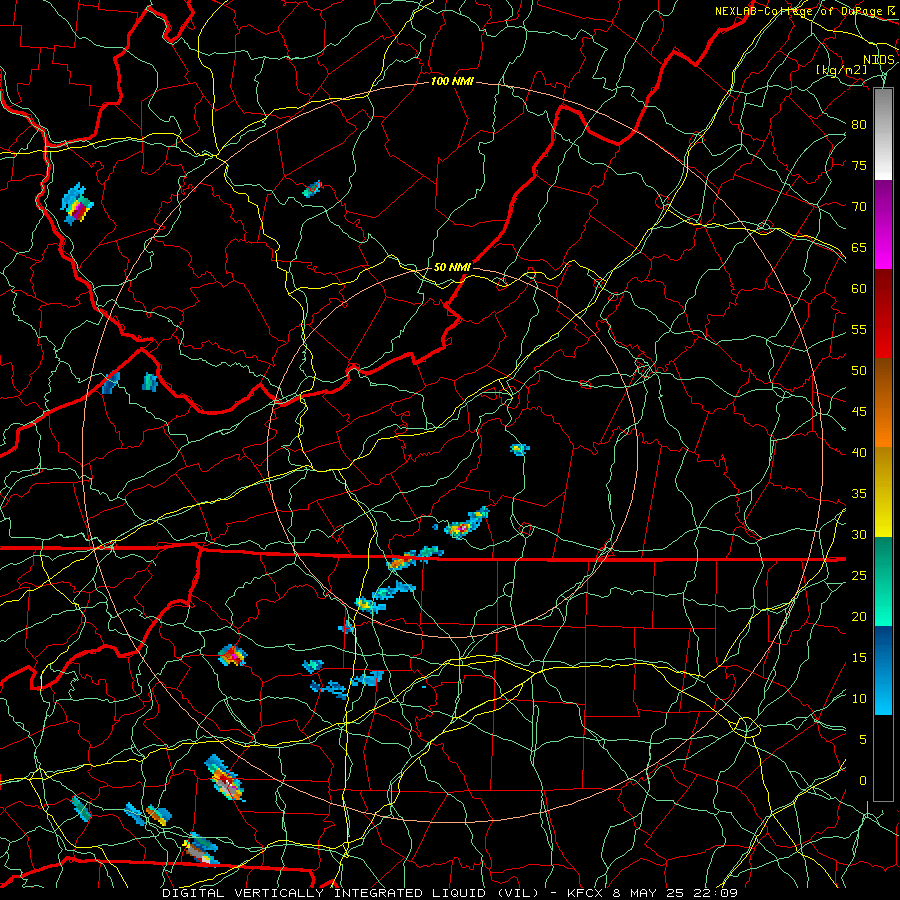900x900 pixels.
Task: Click the "65" value on the color scale
Action: (859, 247)
